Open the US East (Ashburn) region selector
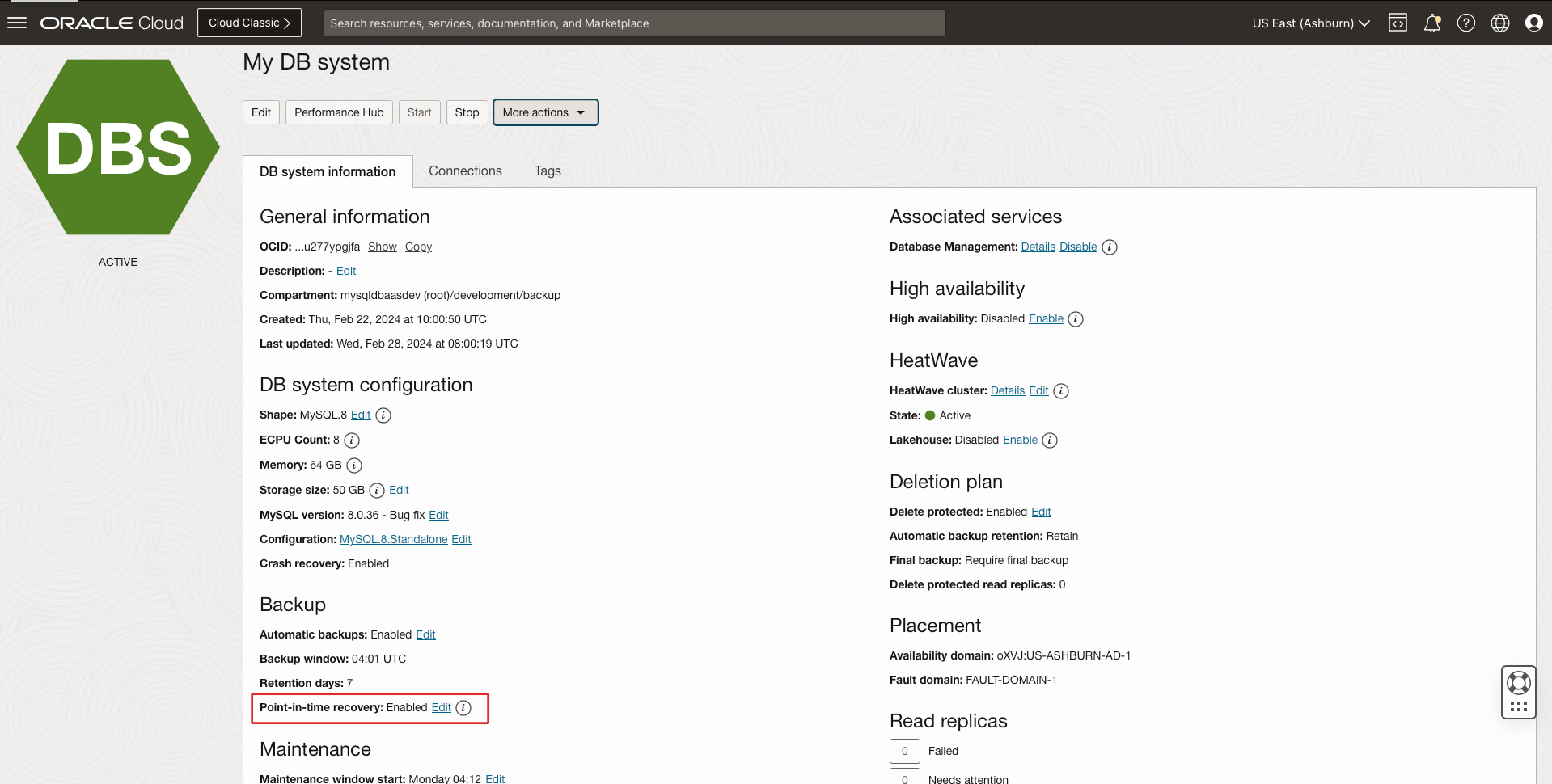1552x784 pixels. point(1310,23)
